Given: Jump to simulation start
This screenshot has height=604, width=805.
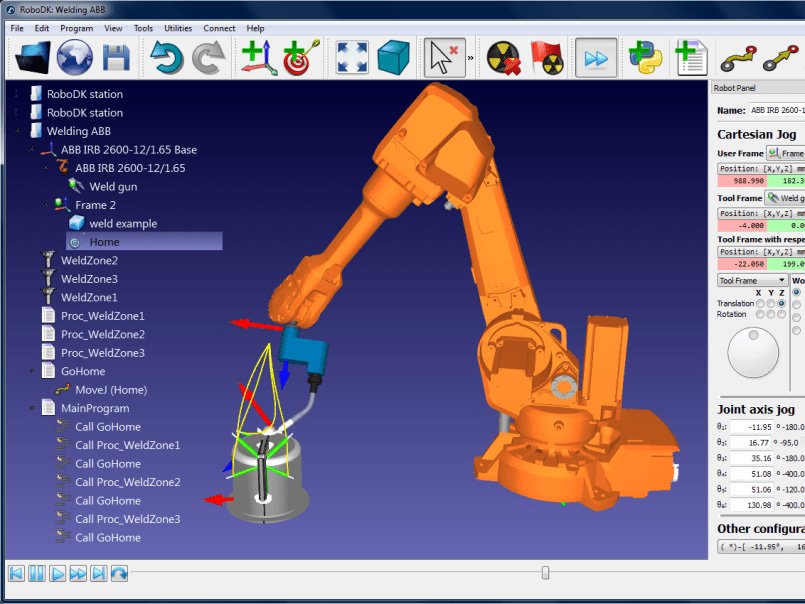Looking at the screenshot, I should pos(16,573).
